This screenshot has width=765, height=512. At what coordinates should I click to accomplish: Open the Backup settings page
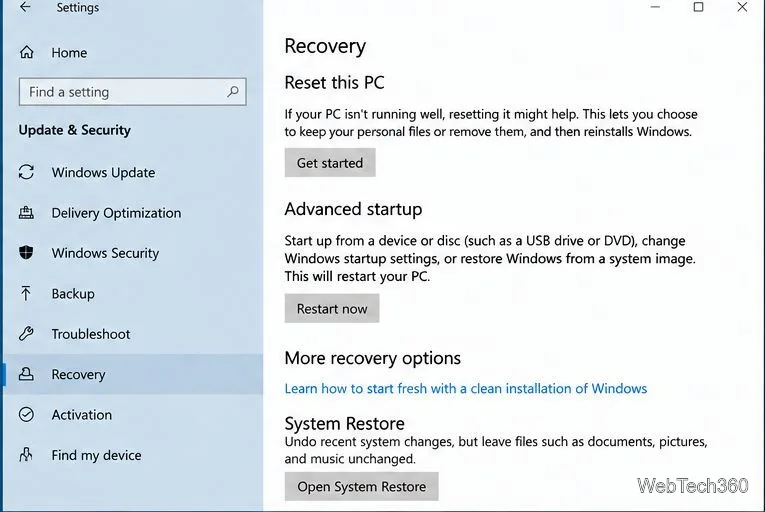click(x=73, y=294)
